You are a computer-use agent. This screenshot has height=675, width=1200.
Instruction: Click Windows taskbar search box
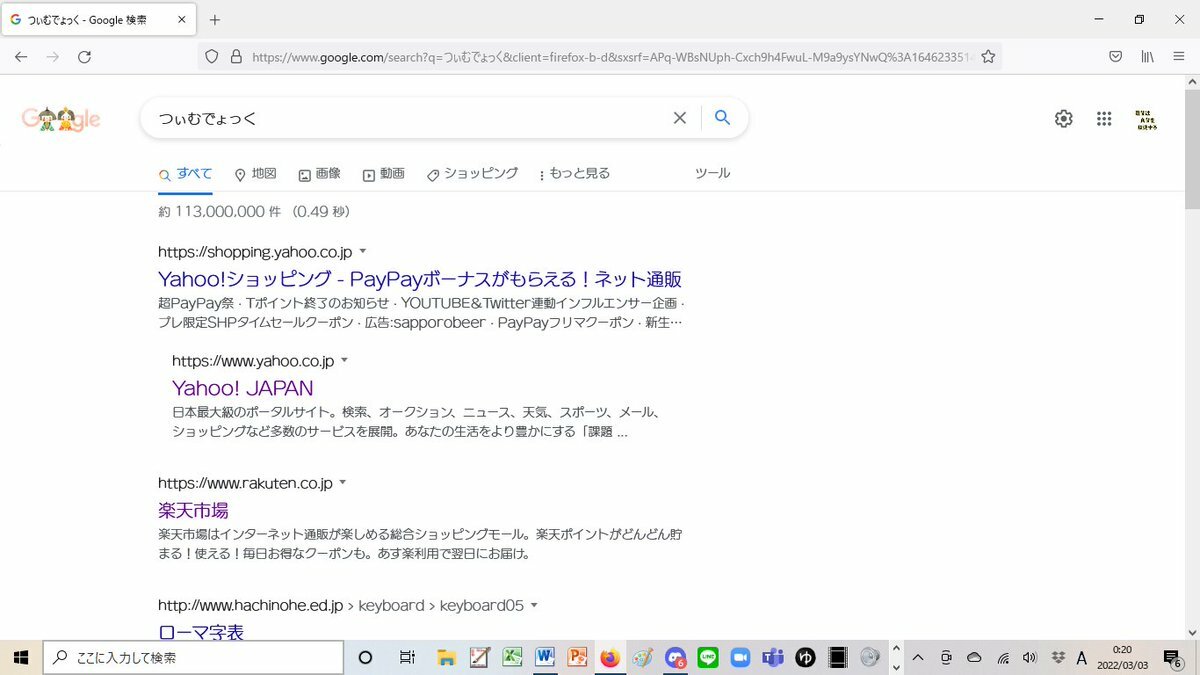tap(193, 657)
